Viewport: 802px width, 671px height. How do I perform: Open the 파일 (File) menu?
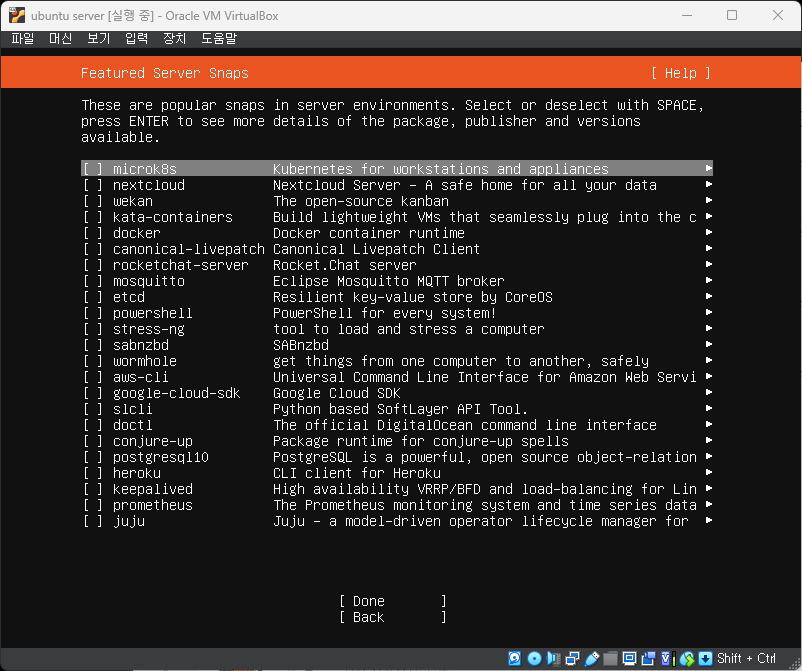(x=23, y=38)
